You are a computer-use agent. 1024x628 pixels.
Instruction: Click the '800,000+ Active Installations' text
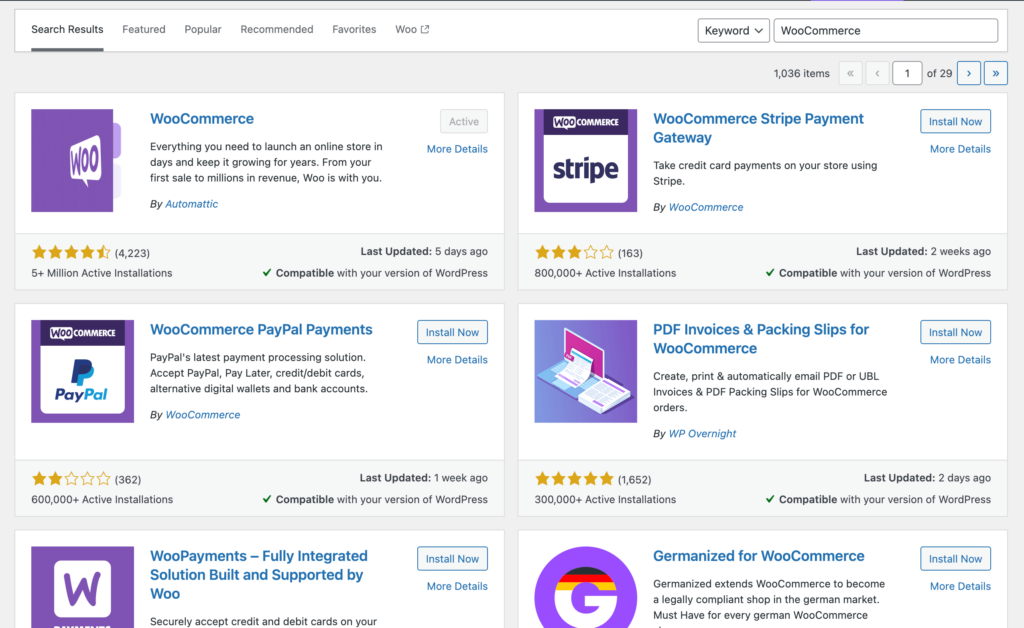point(605,273)
